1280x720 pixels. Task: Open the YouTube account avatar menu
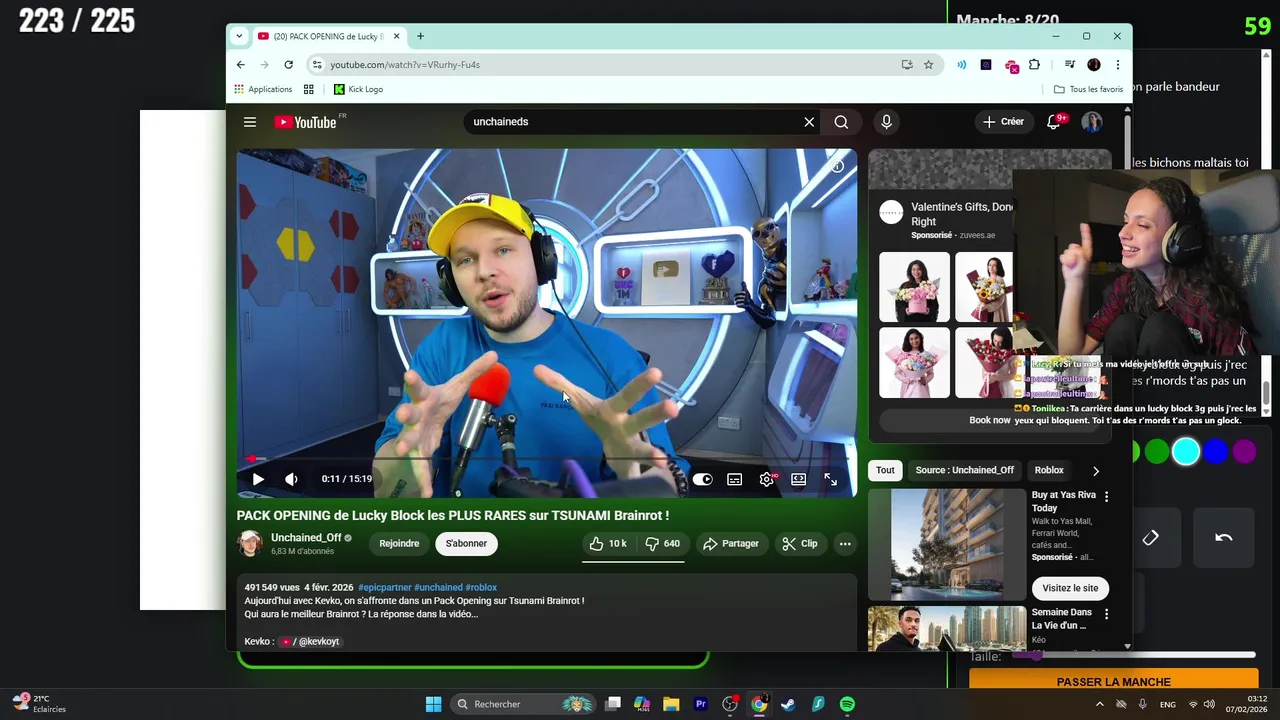tap(1091, 122)
